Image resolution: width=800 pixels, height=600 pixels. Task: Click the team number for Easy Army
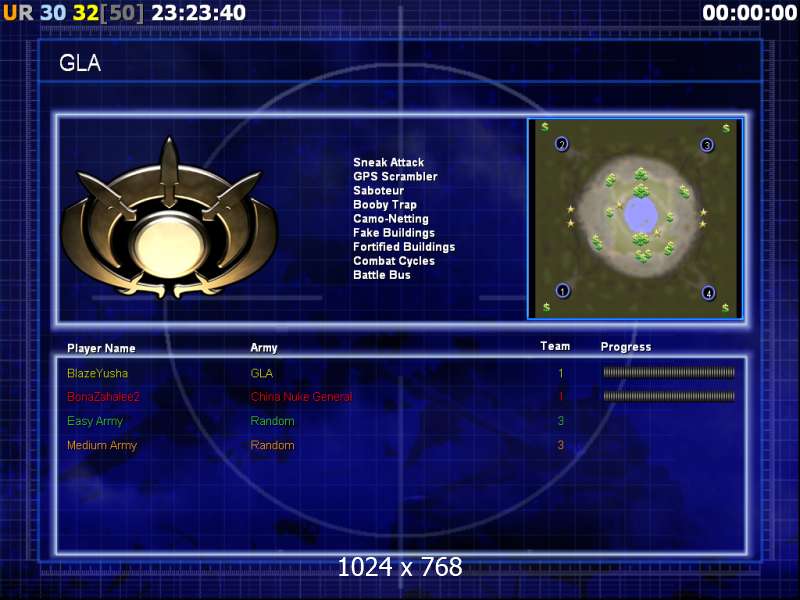tap(561, 421)
